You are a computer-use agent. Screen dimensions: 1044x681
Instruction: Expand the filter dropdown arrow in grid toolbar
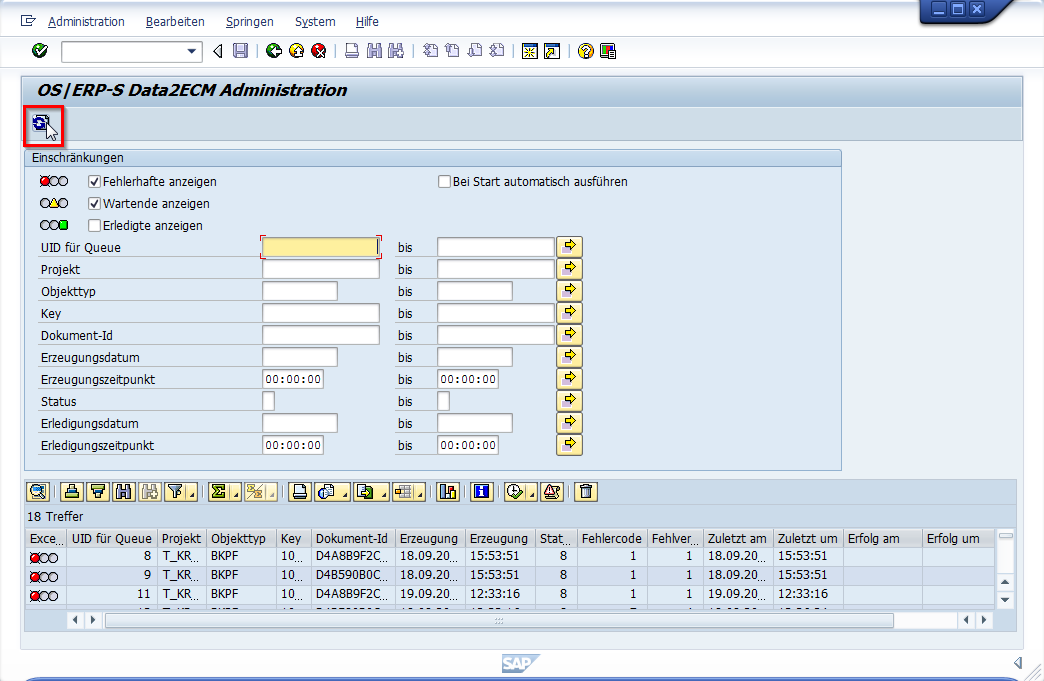(191, 493)
